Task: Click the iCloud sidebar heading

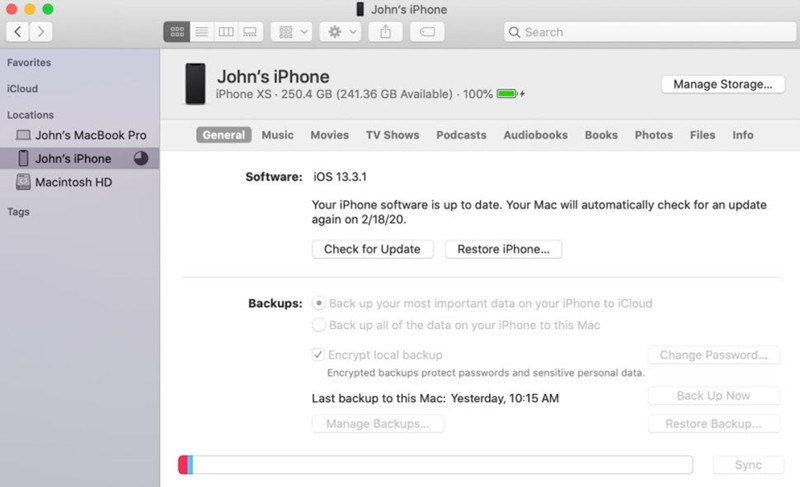Action: pos(22,88)
